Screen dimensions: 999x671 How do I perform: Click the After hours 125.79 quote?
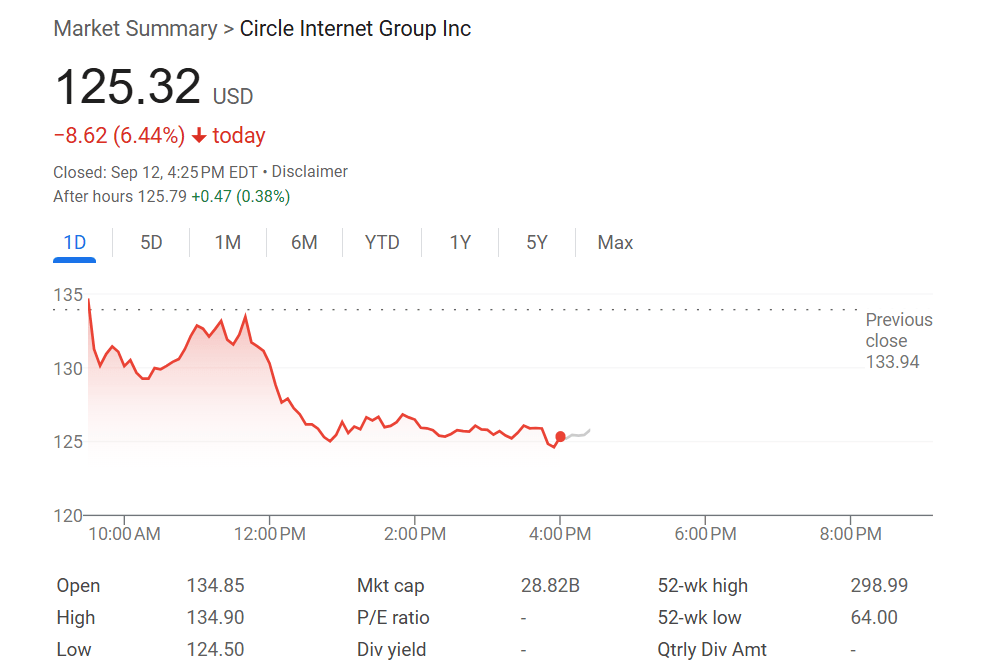pyautogui.click(x=120, y=197)
